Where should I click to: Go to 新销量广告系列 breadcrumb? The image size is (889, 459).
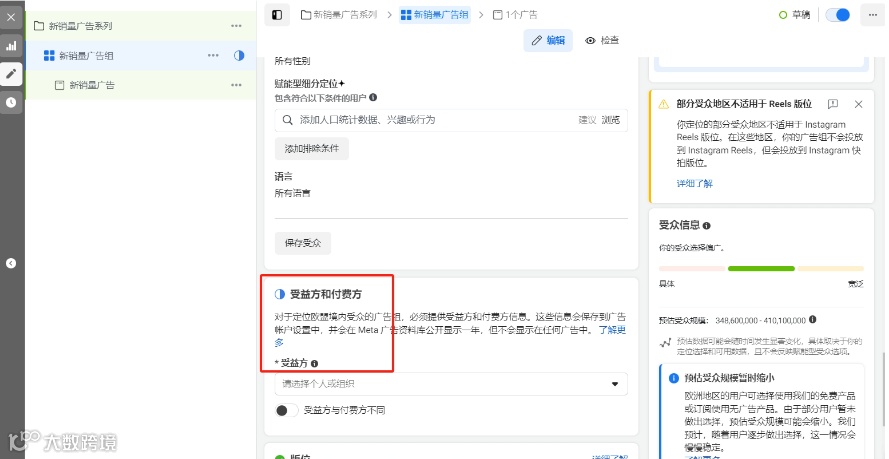pos(339,15)
